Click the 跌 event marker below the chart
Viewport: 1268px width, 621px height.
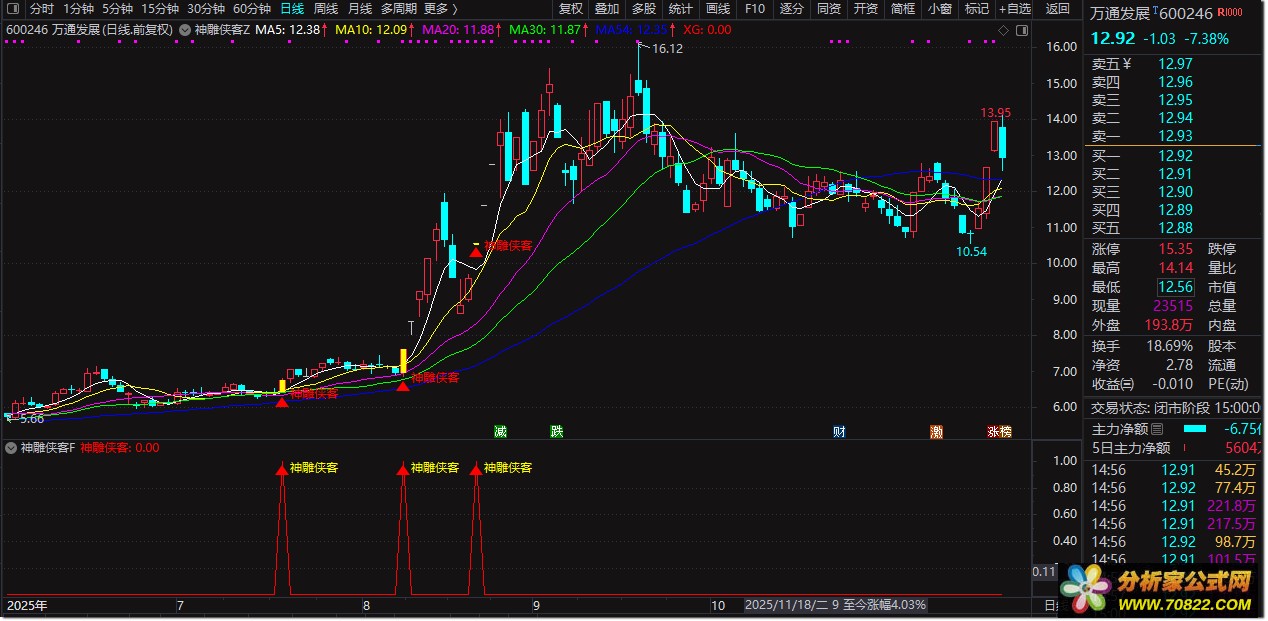click(556, 432)
